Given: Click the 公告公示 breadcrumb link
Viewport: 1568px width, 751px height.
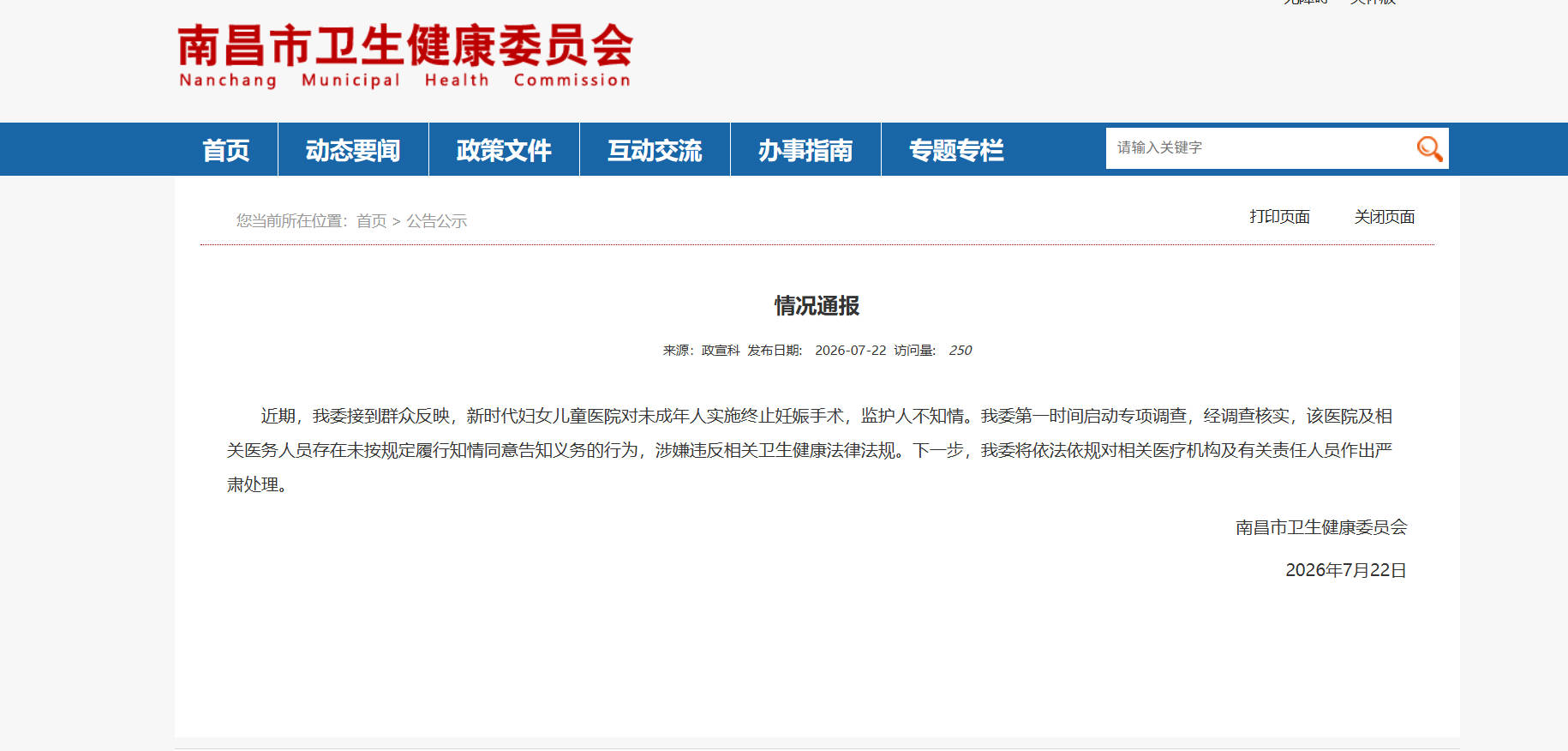Looking at the screenshot, I should coord(436,221).
